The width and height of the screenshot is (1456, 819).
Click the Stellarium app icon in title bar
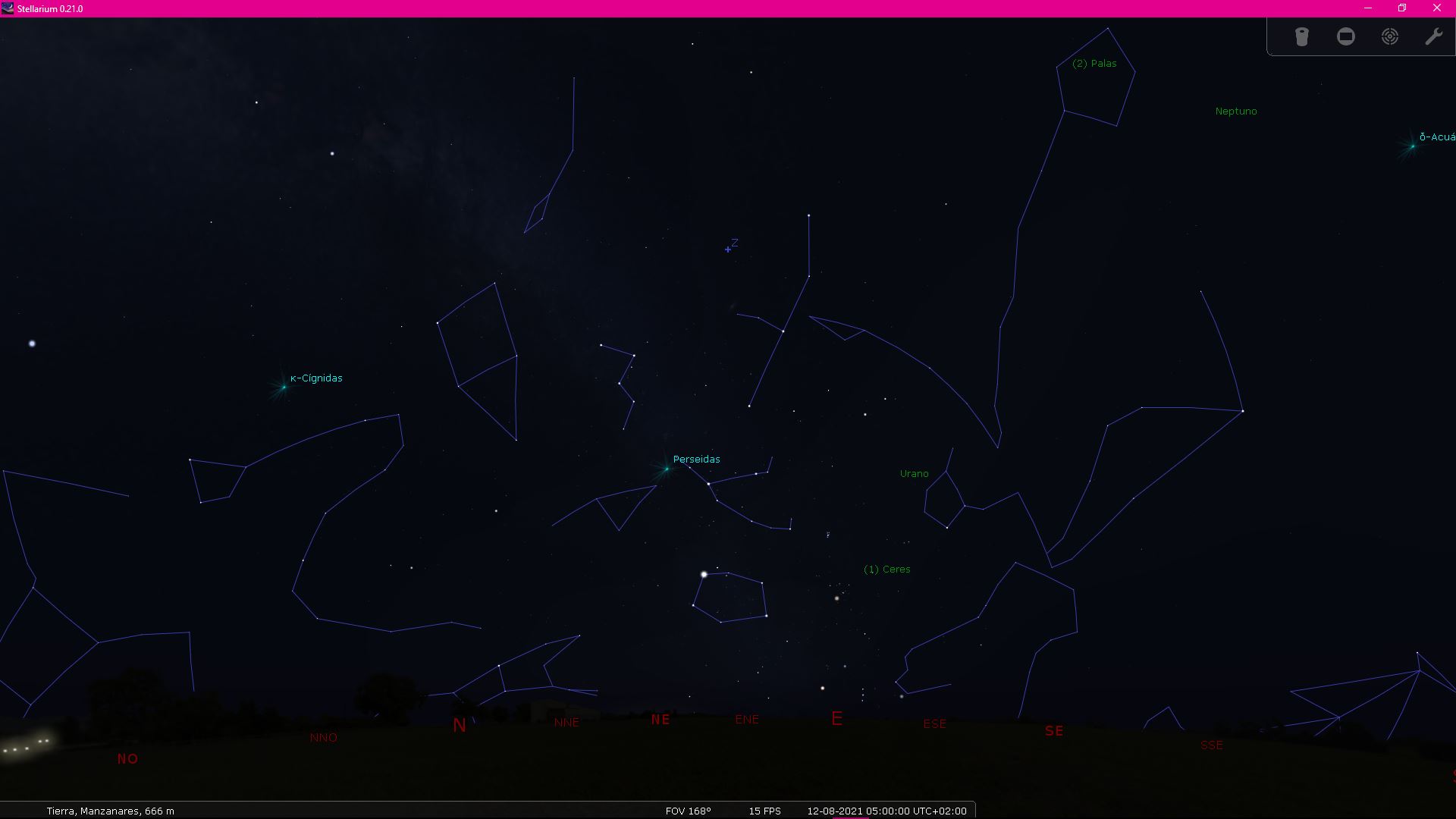[x=8, y=8]
